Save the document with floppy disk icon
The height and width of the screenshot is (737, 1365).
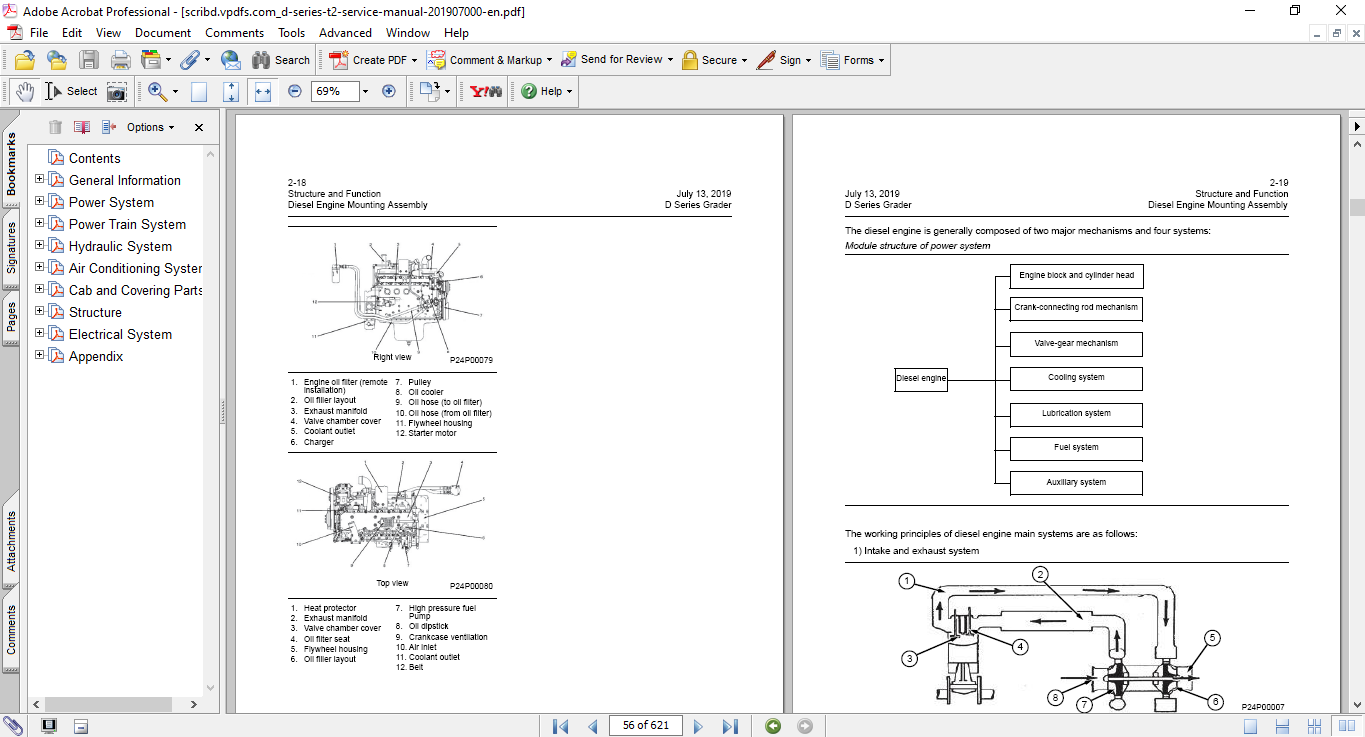(89, 60)
